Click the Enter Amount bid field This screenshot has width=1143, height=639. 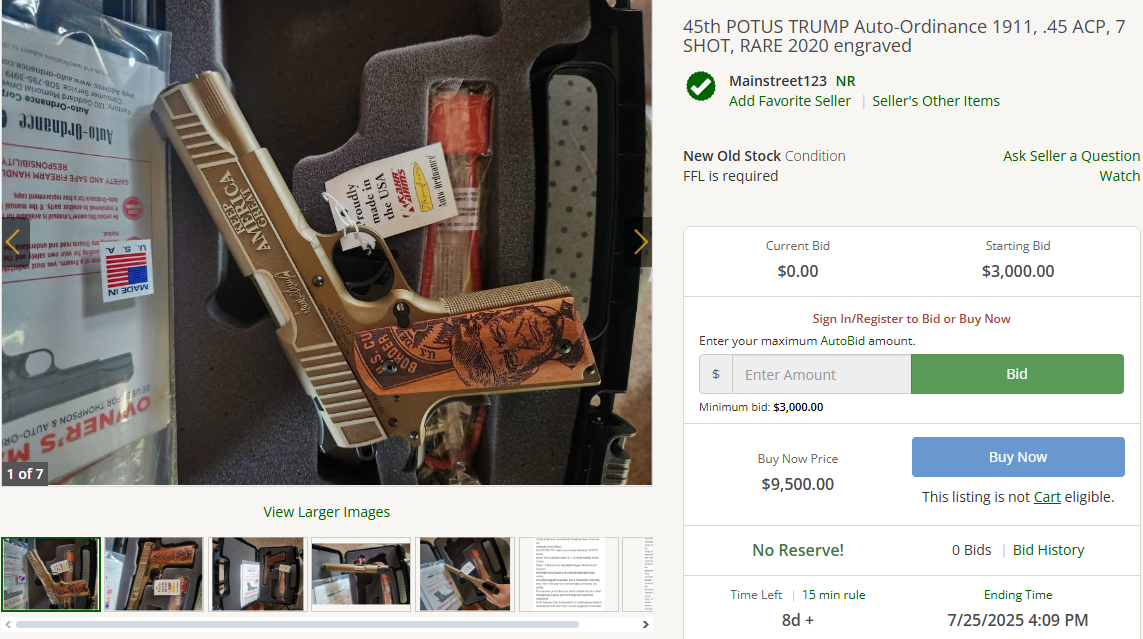(x=822, y=375)
